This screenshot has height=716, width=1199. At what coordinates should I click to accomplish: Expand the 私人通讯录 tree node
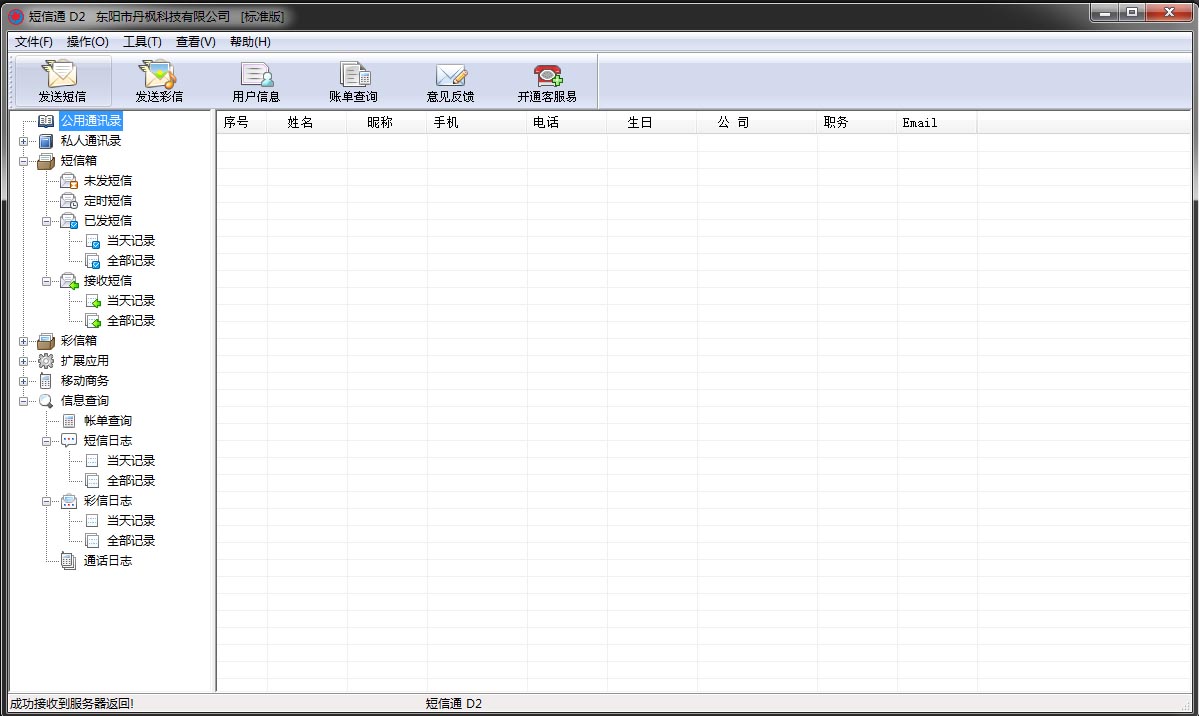(x=23, y=141)
